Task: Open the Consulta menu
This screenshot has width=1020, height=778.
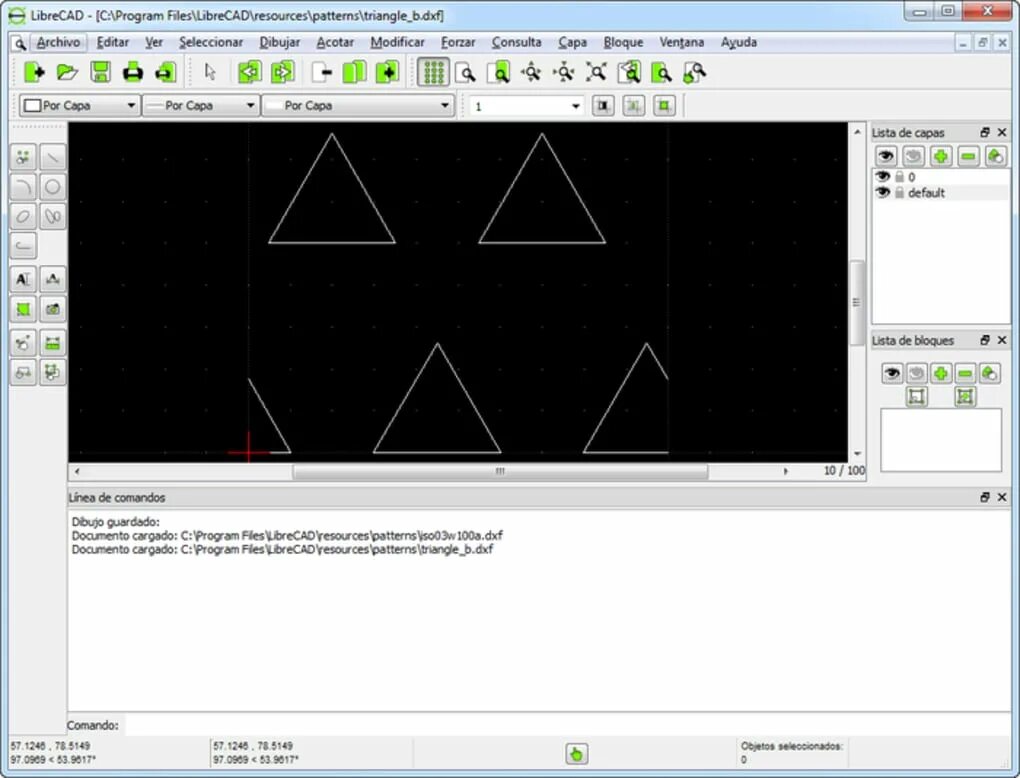Action: click(517, 42)
